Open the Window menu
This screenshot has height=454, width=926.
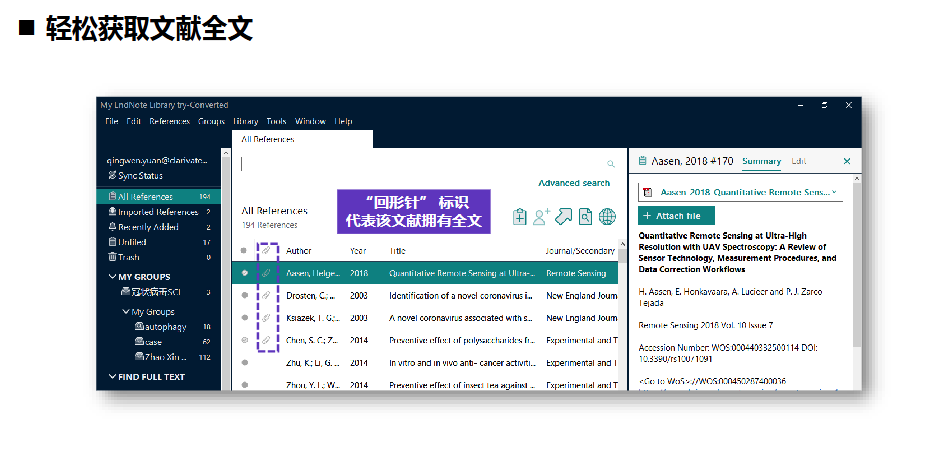311,121
